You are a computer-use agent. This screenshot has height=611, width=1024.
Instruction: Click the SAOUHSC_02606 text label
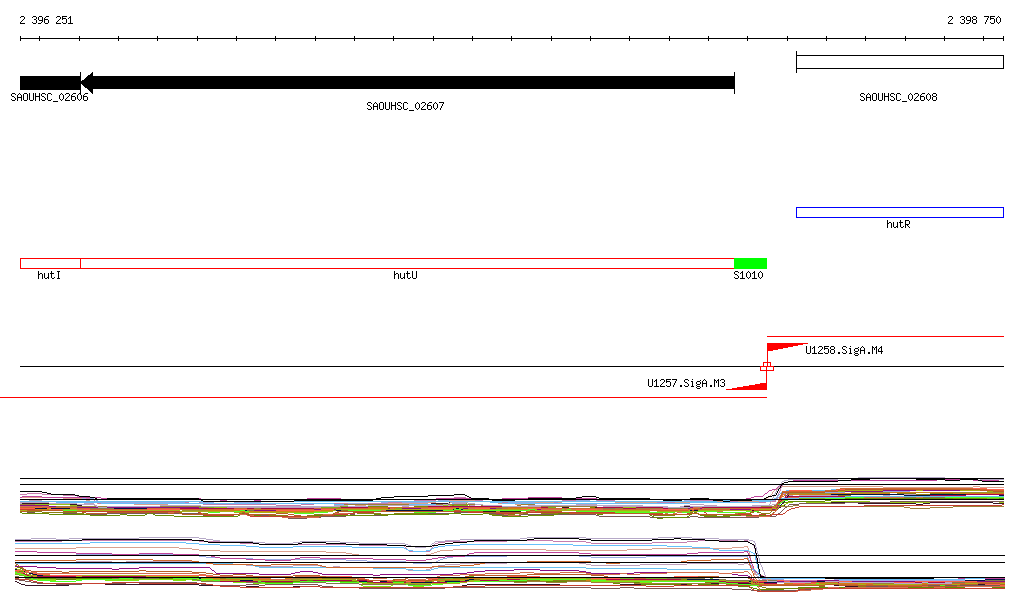point(49,98)
